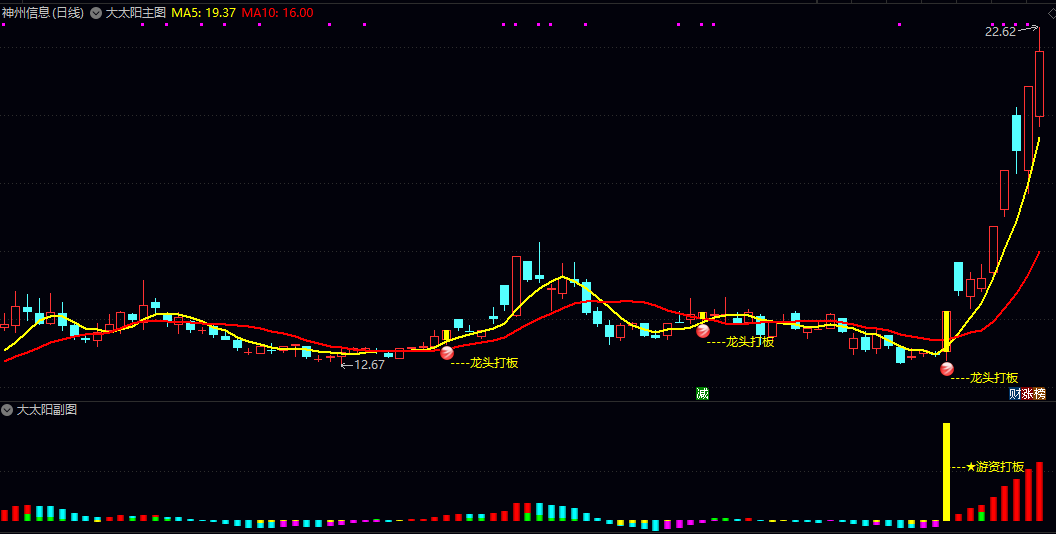The width and height of the screenshot is (1056, 534).
Task: Click the 龙头打板 annotation above 减
Action: tap(750, 342)
